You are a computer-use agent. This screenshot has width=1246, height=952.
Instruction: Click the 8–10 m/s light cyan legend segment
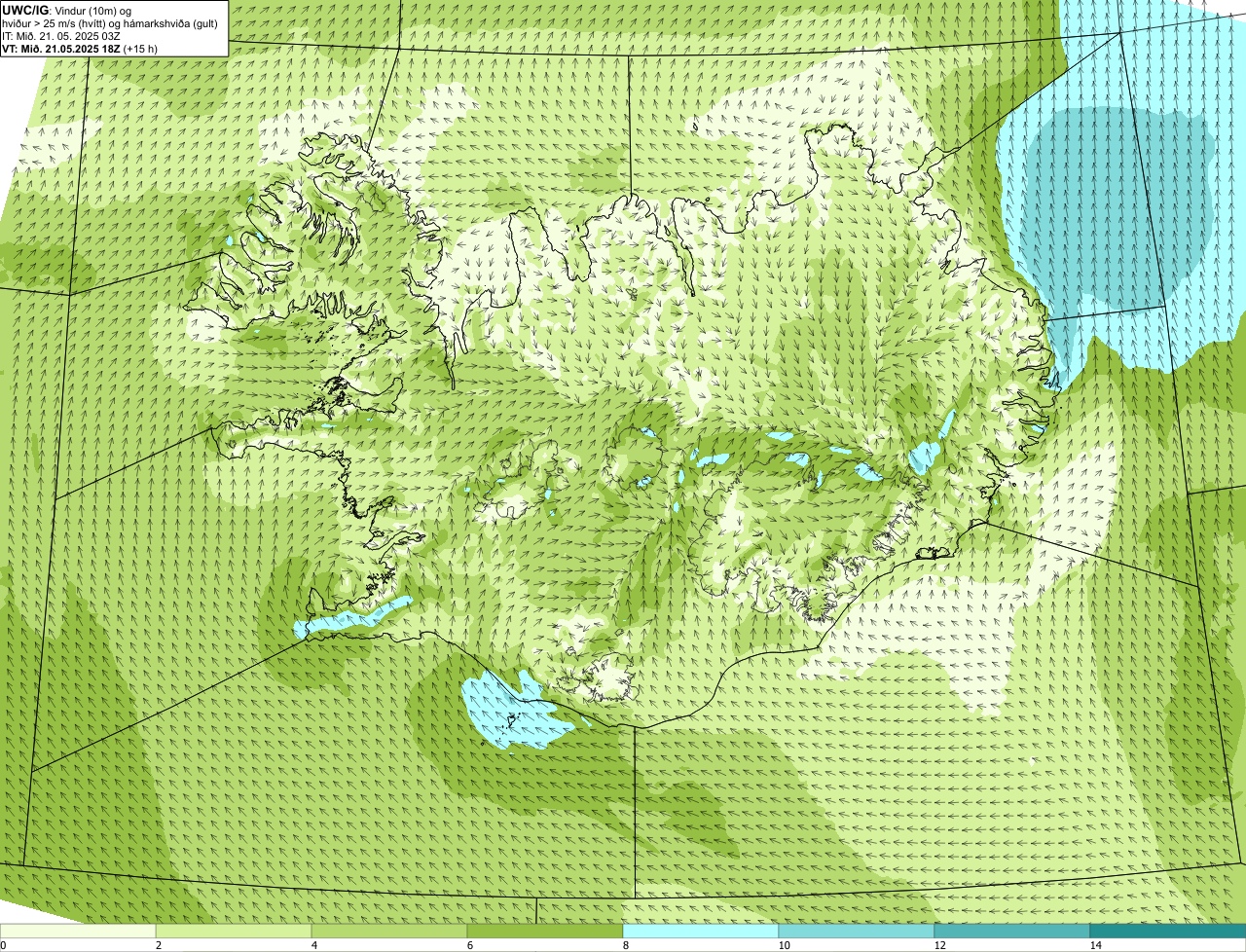(x=701, y=932)
